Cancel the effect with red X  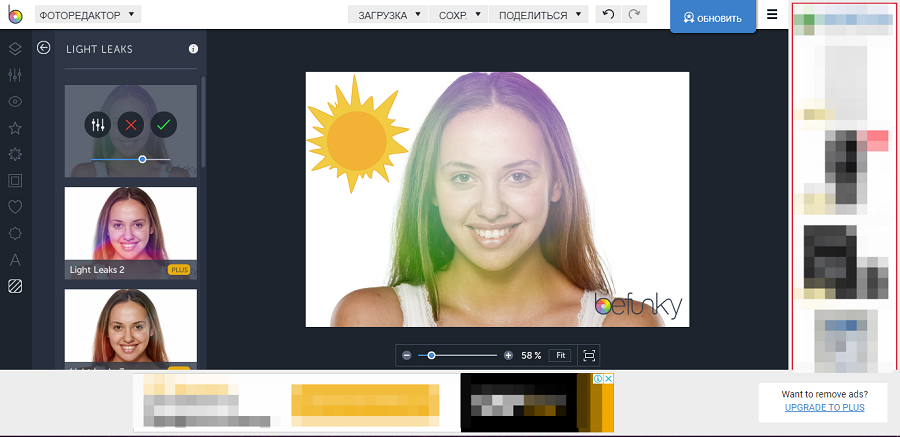pos(131,125)
